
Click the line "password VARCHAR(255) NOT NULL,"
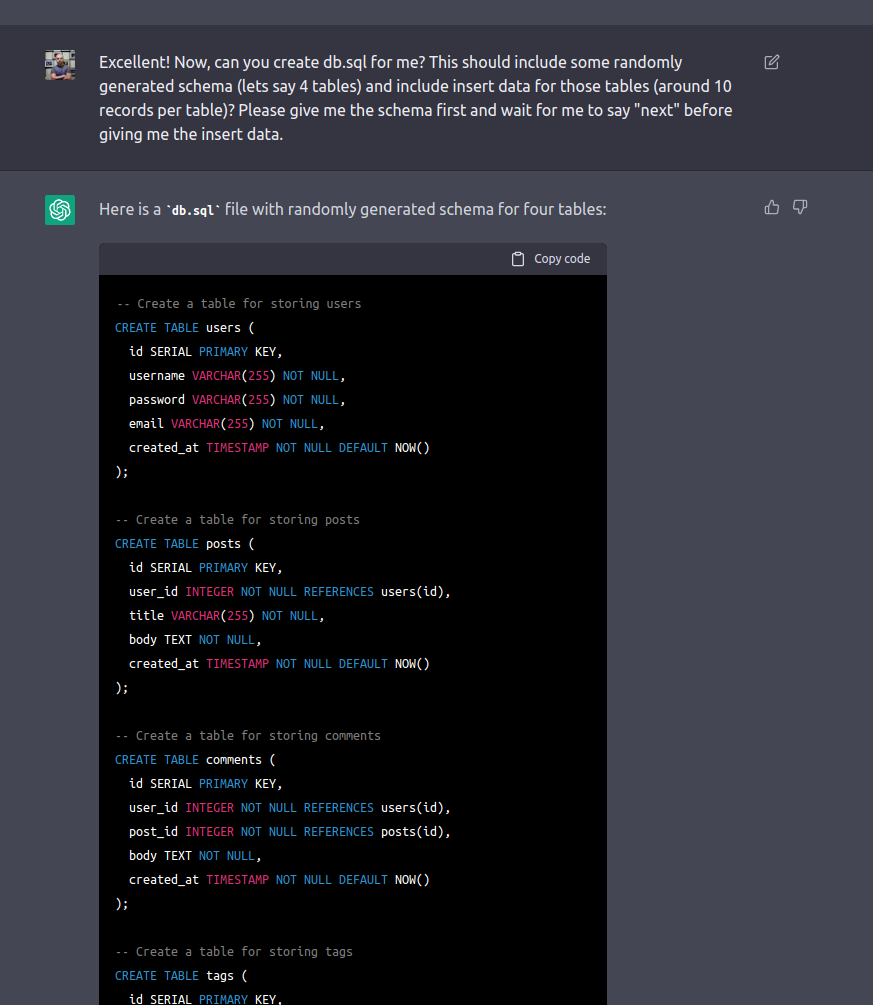(237, 400)
